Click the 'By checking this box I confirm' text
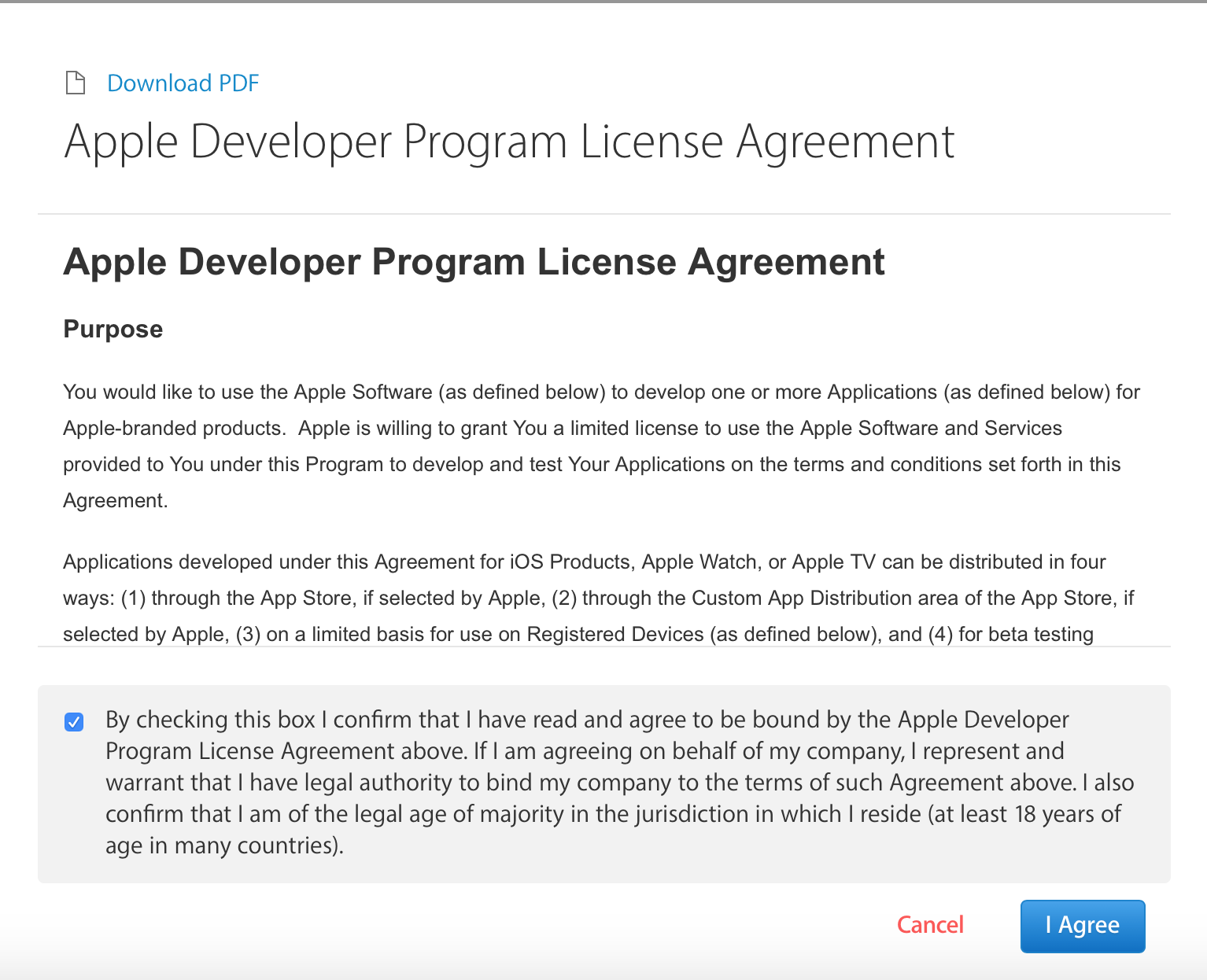The height and width of the screenshot is (980, 1207). [x=619, y=783]
